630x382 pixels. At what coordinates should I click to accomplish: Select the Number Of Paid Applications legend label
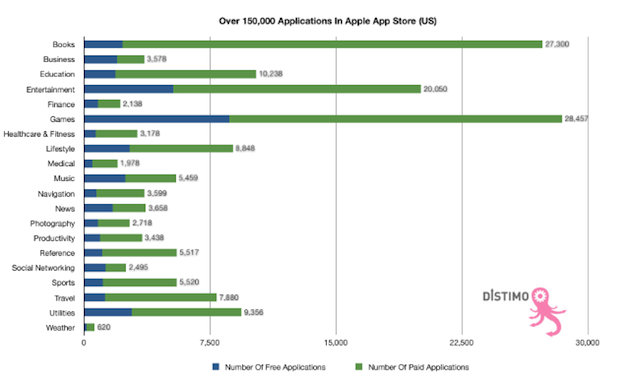pos(419,367)
